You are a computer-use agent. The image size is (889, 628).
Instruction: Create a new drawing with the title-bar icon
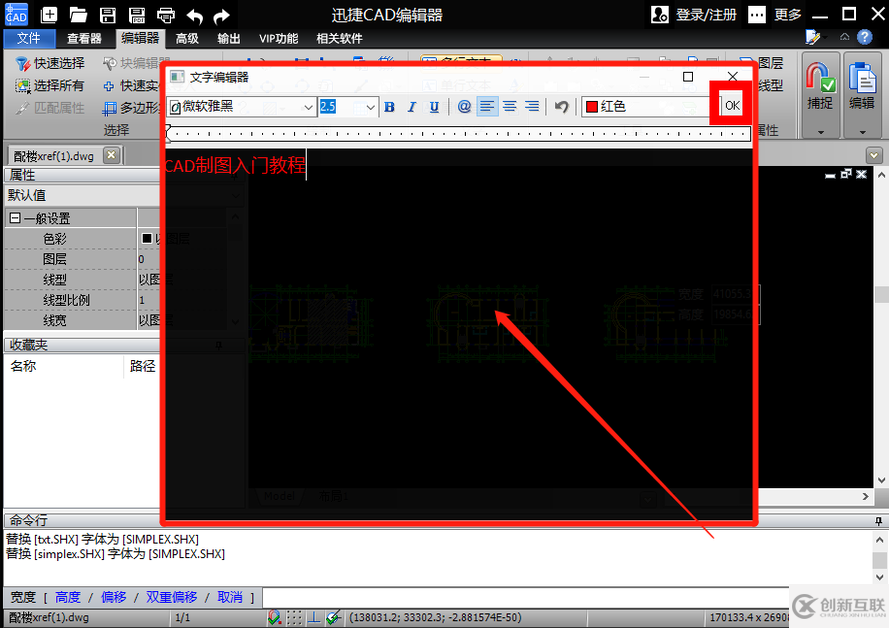point(49,15)
